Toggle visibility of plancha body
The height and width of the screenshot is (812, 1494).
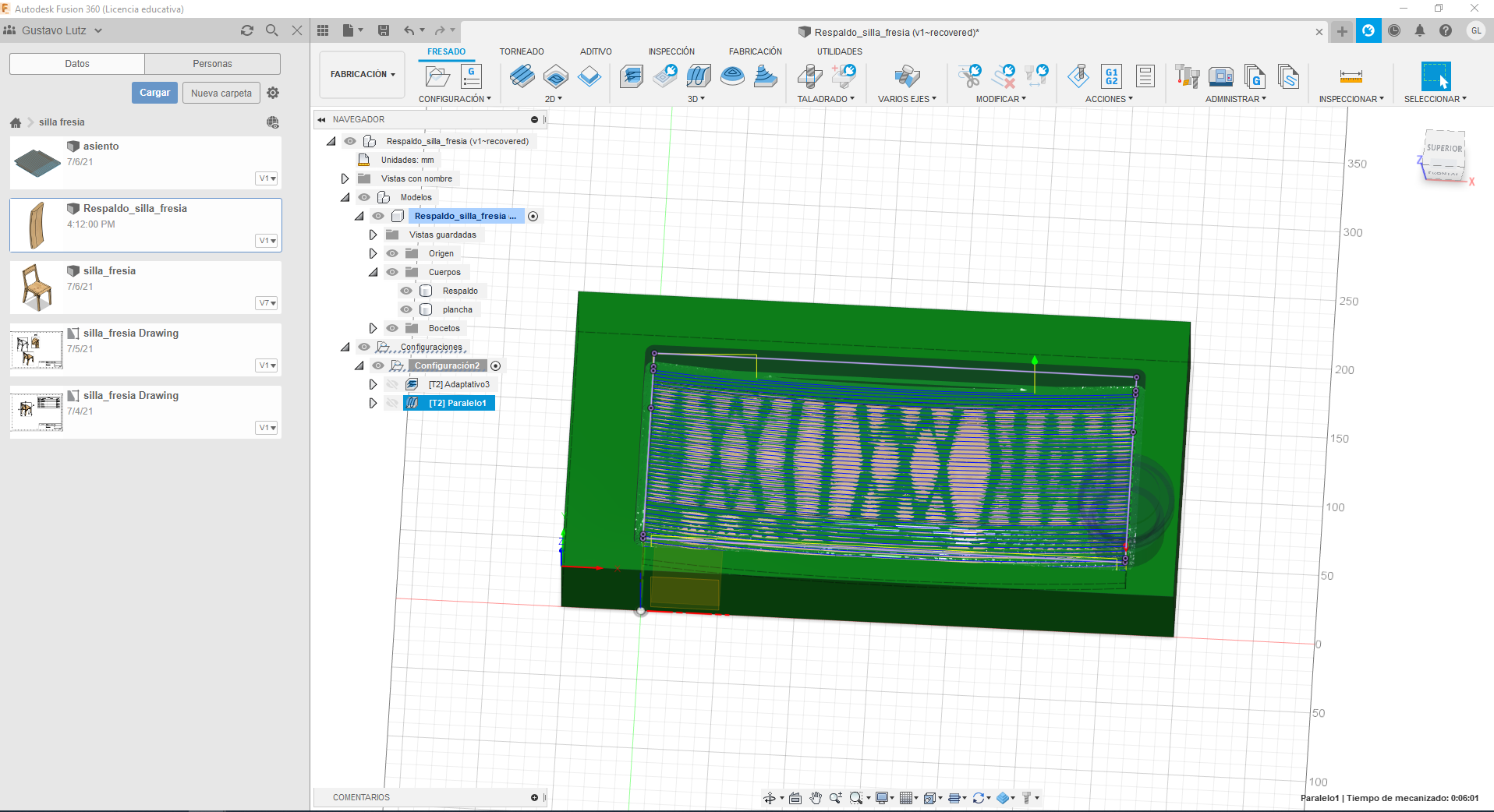tap(406, 309)
